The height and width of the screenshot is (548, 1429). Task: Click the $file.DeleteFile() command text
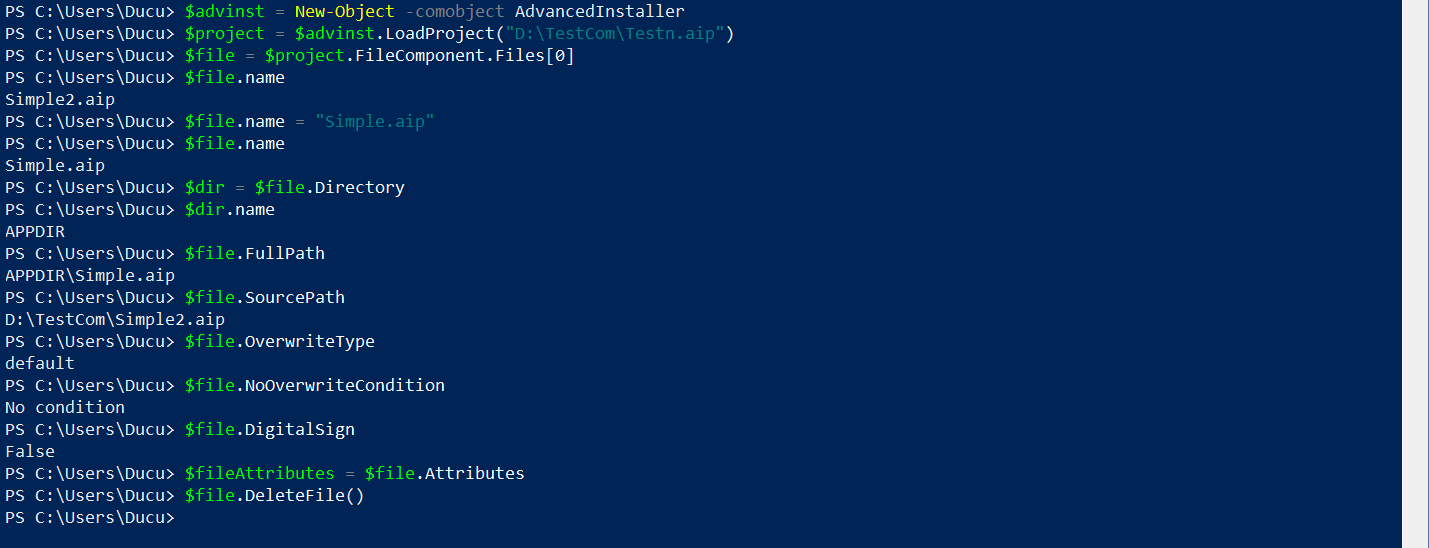[275, 496]
